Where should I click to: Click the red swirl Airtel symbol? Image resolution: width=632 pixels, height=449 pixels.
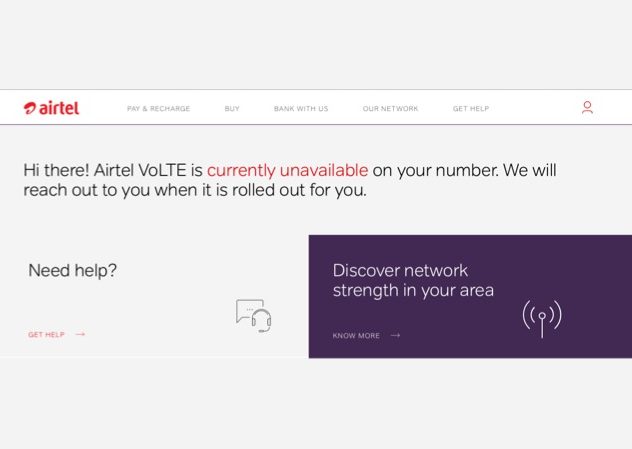tap(29, 108)
